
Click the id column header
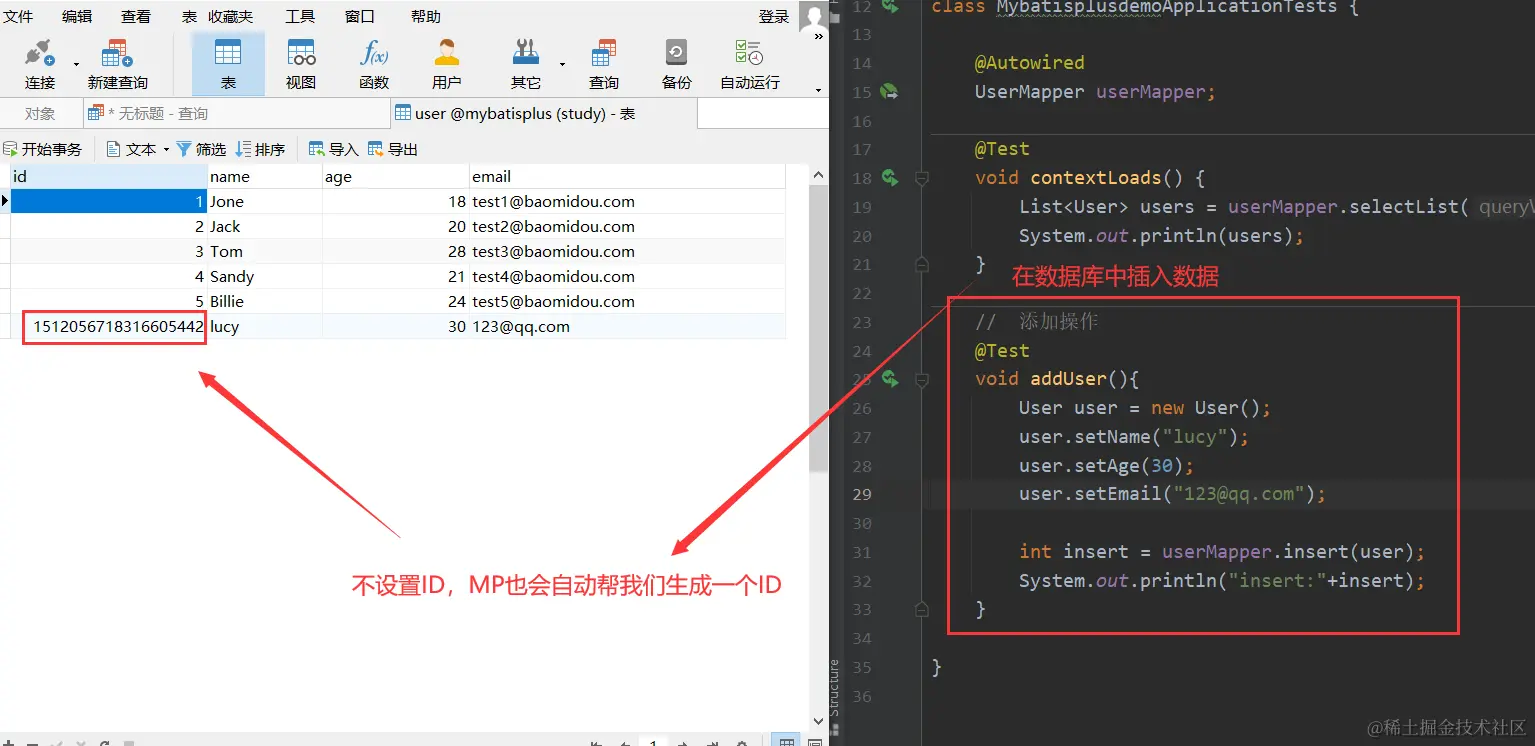108,176
